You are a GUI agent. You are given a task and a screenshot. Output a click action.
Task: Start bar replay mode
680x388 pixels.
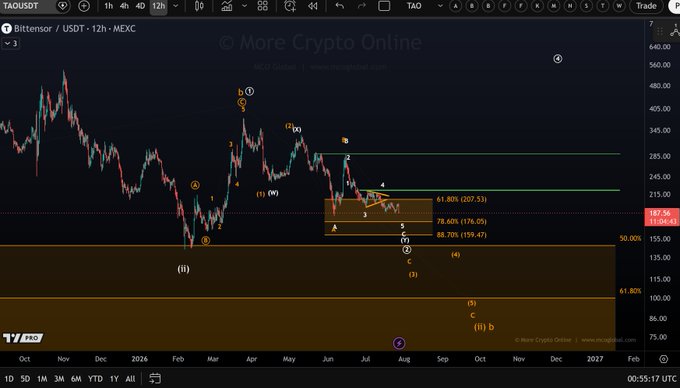tap(312, 6)
